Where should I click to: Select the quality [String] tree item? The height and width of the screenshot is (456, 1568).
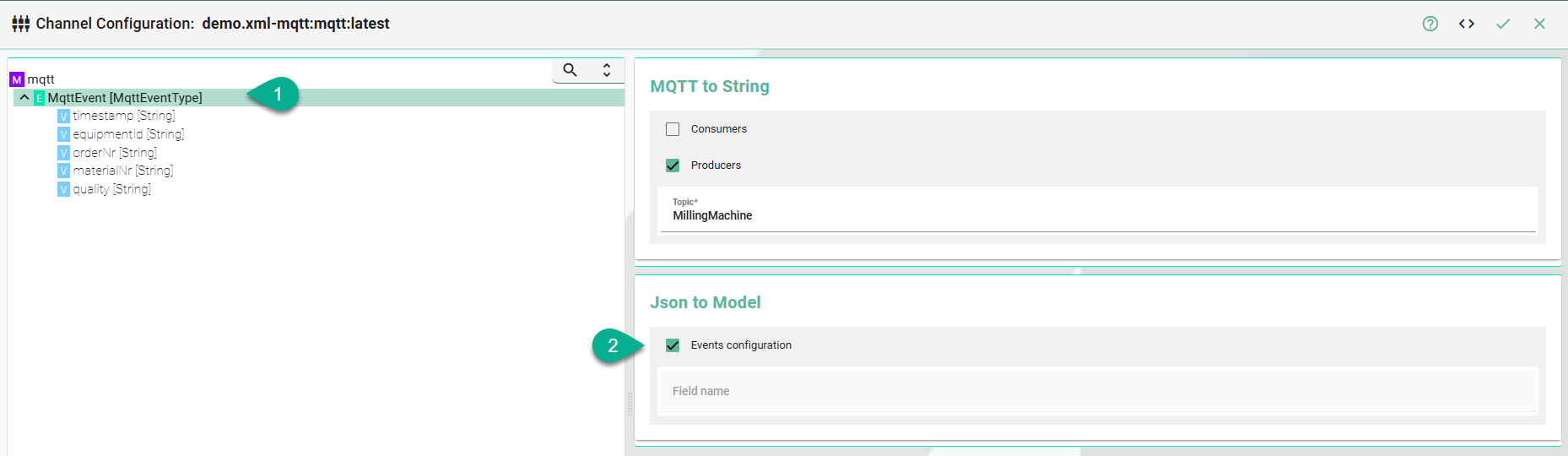click(x=111, y=189)
